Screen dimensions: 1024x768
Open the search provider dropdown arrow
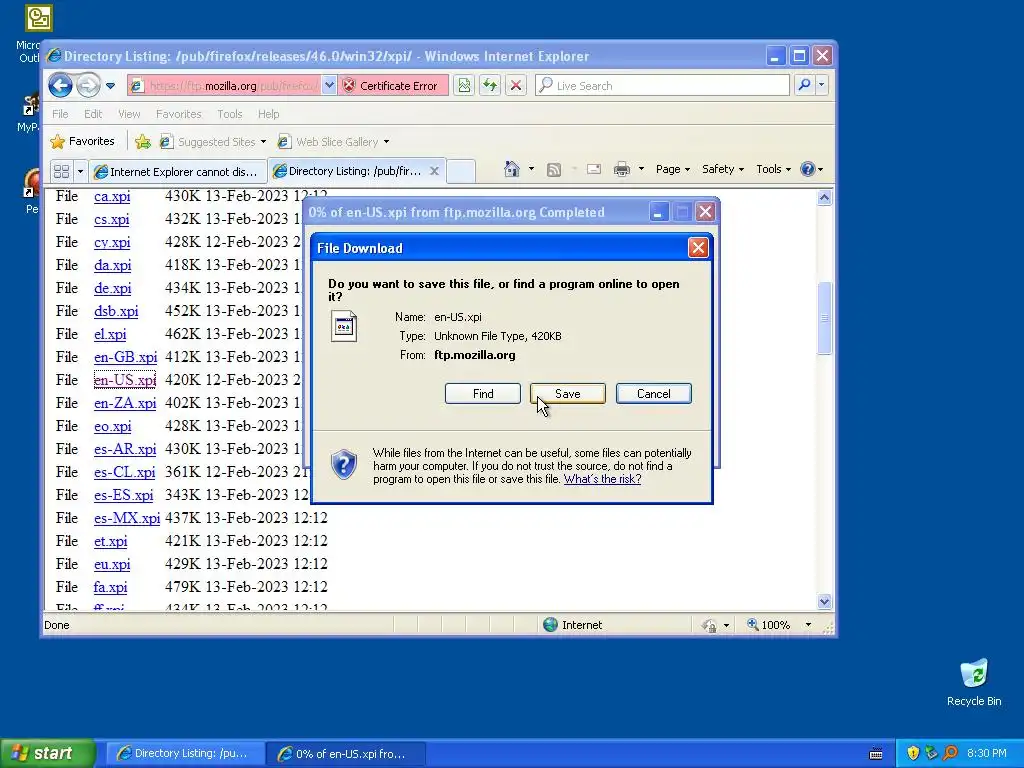point(822,85)
